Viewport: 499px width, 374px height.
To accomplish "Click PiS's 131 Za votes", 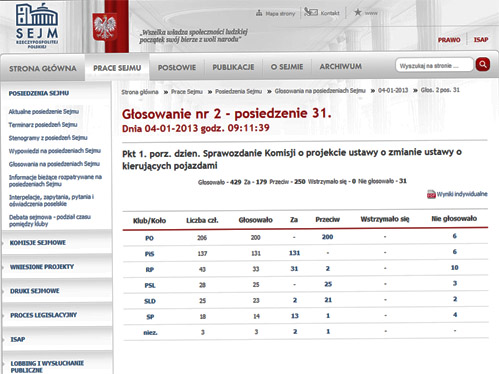I will tap(294, 253).
